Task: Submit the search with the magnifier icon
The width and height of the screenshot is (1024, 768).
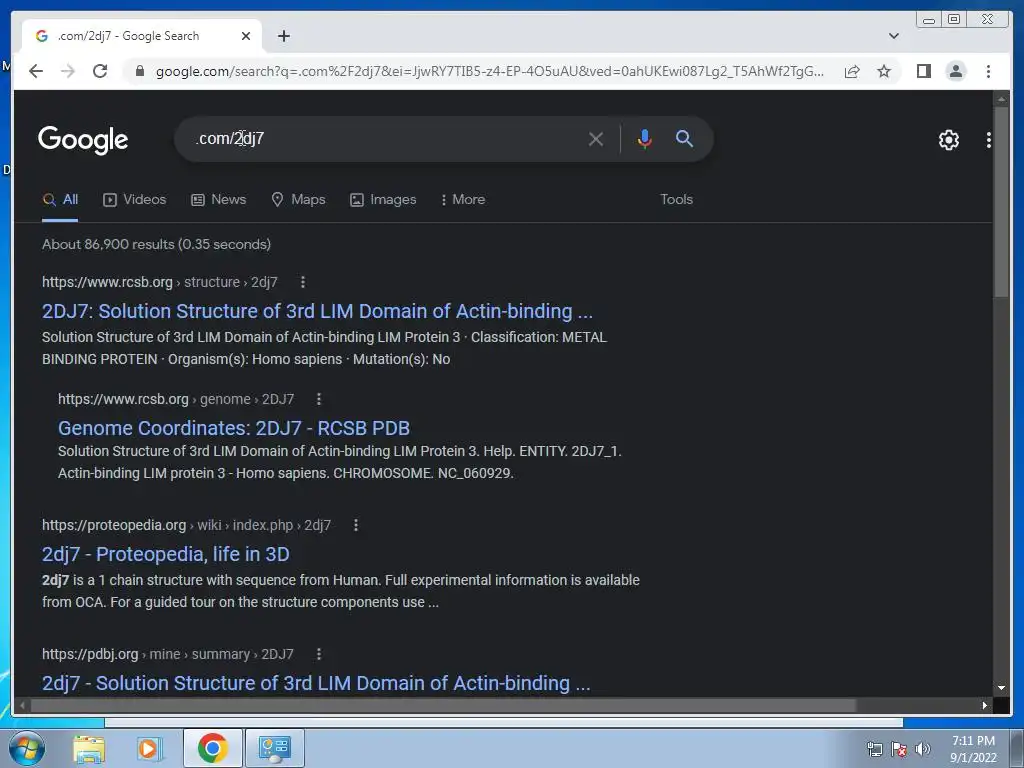Action: (684, 138)
